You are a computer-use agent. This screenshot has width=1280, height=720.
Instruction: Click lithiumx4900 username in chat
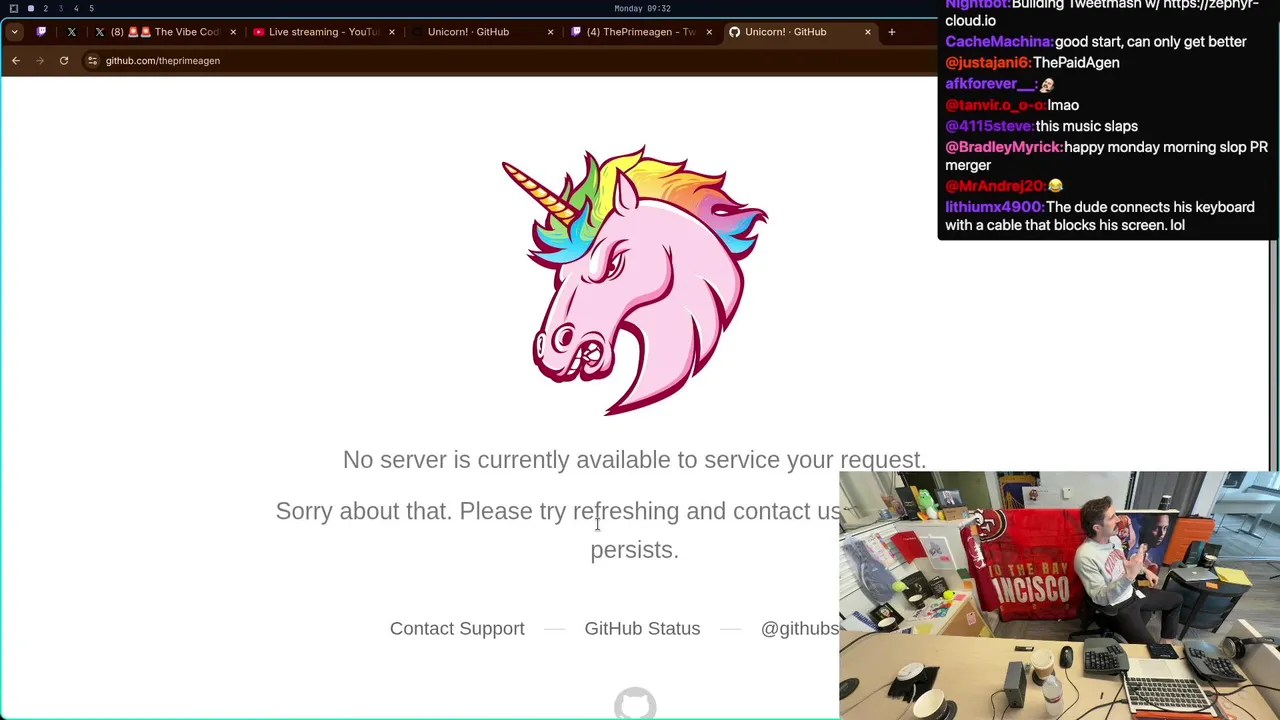995,207
